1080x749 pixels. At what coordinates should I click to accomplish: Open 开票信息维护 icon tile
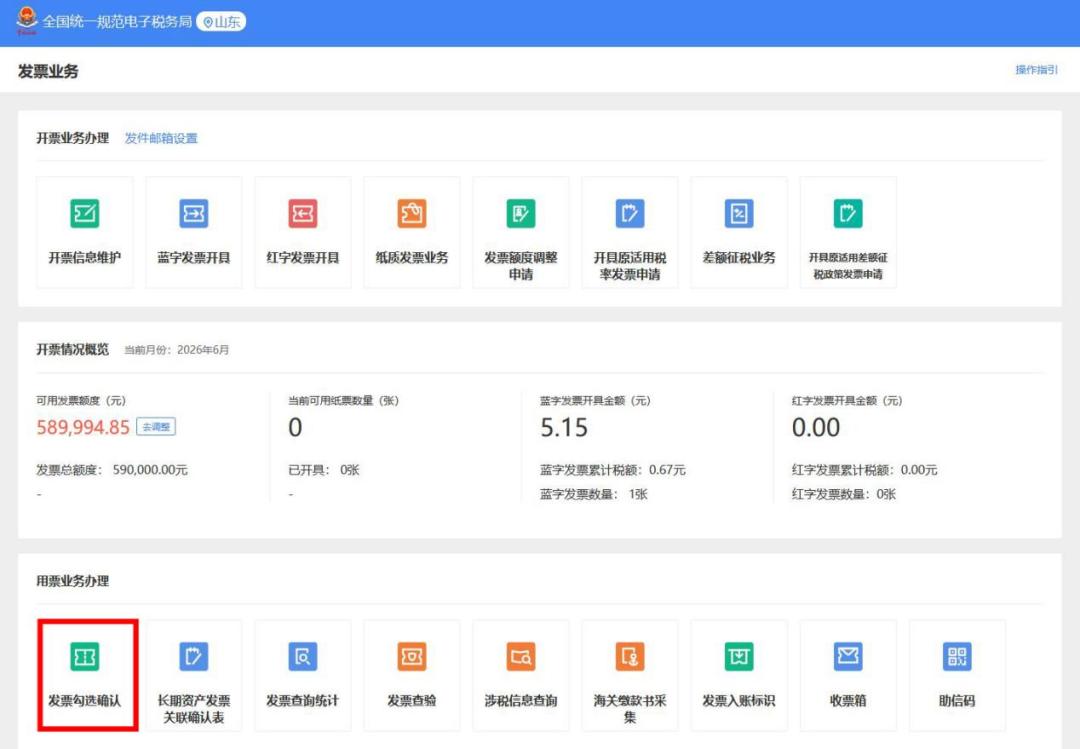(x=85, y=232)
